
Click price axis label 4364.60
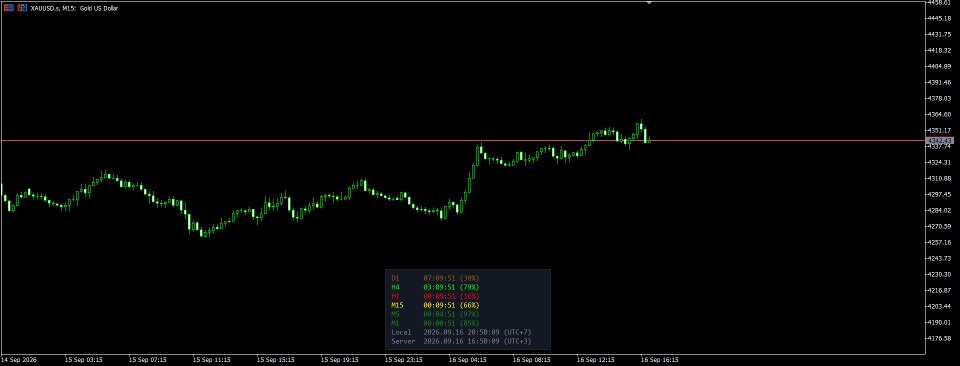pyautogui.click(x=940, y=114)
